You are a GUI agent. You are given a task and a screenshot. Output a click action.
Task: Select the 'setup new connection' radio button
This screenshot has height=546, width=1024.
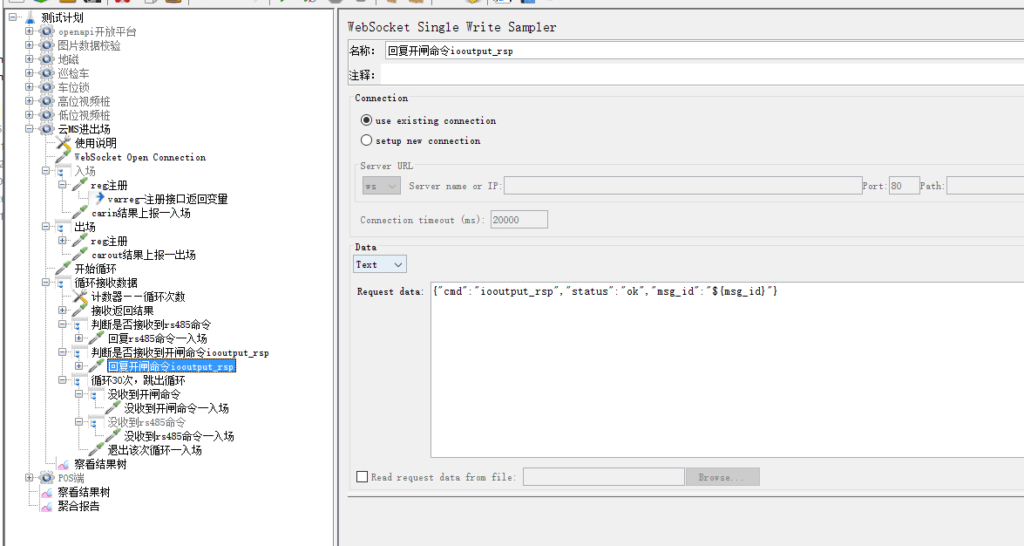click(366, 141)
